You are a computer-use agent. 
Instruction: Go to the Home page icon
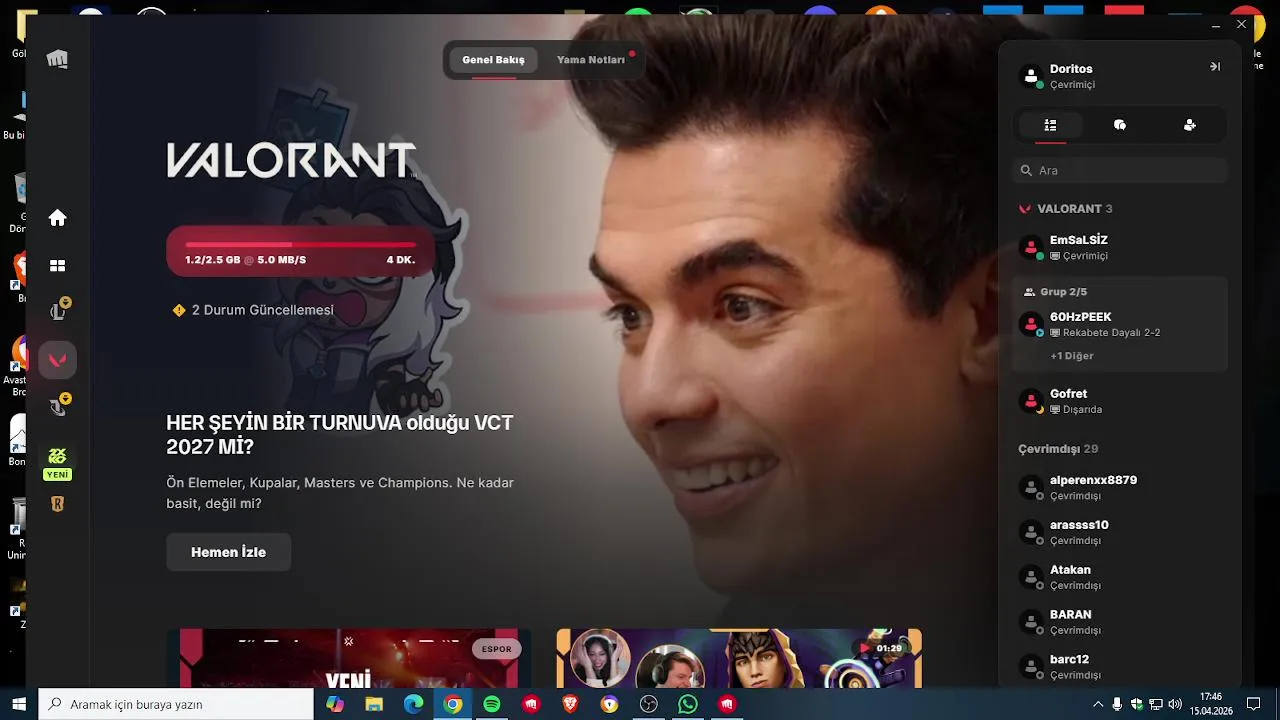pyautogui.click(x=57, y=218)
